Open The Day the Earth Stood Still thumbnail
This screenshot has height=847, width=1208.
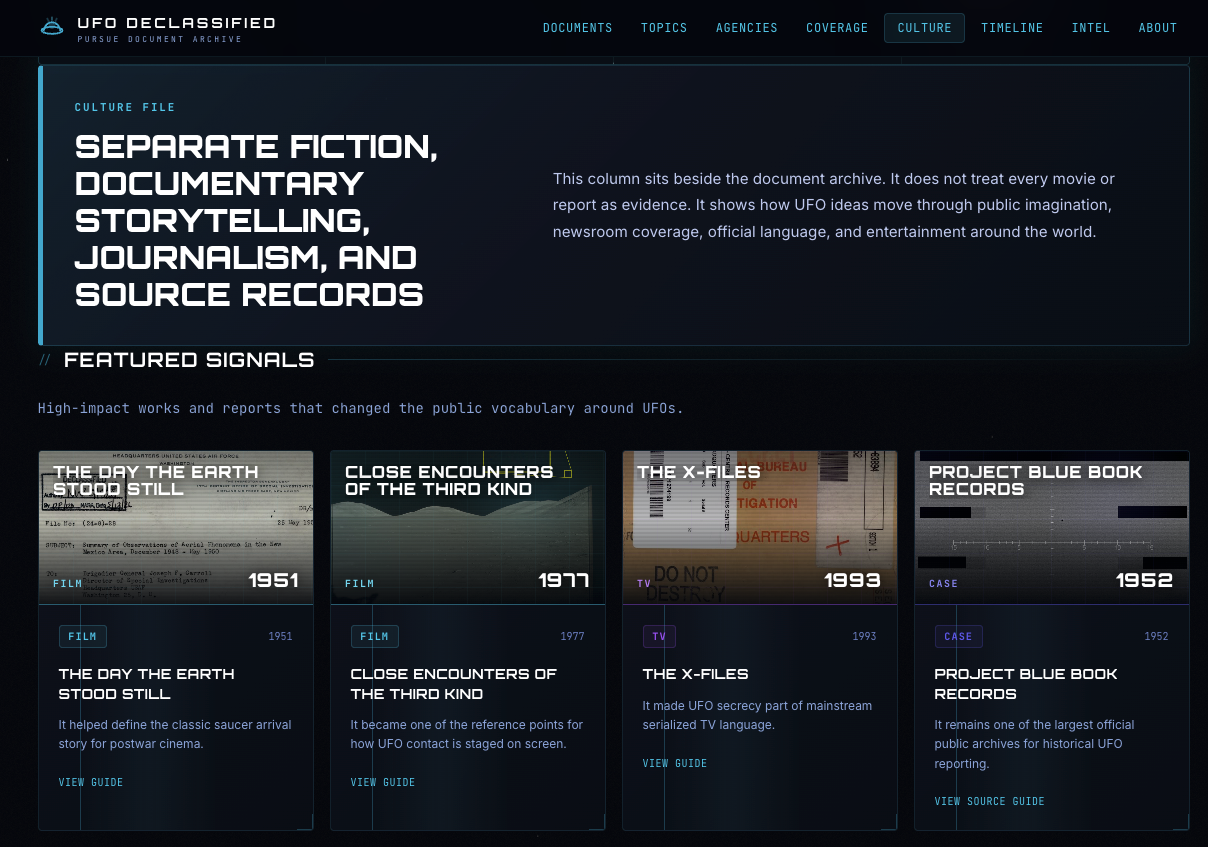click(176, 527)
